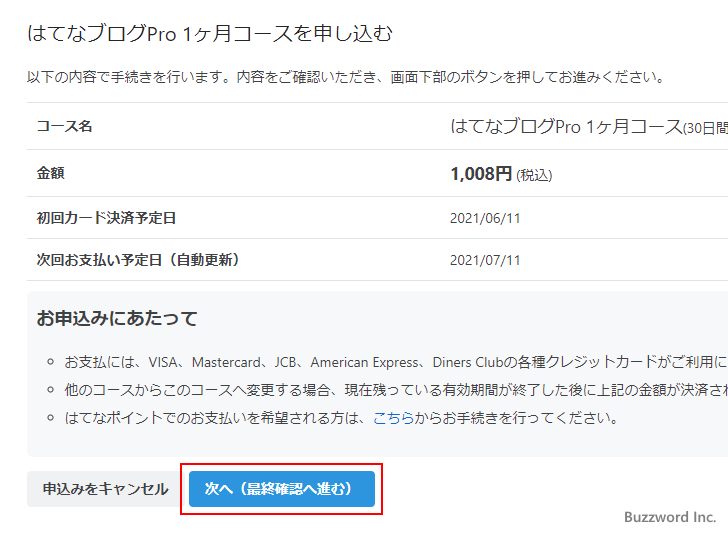Click the コース名 row label
The image size is (728, 536).
point(64,126)
